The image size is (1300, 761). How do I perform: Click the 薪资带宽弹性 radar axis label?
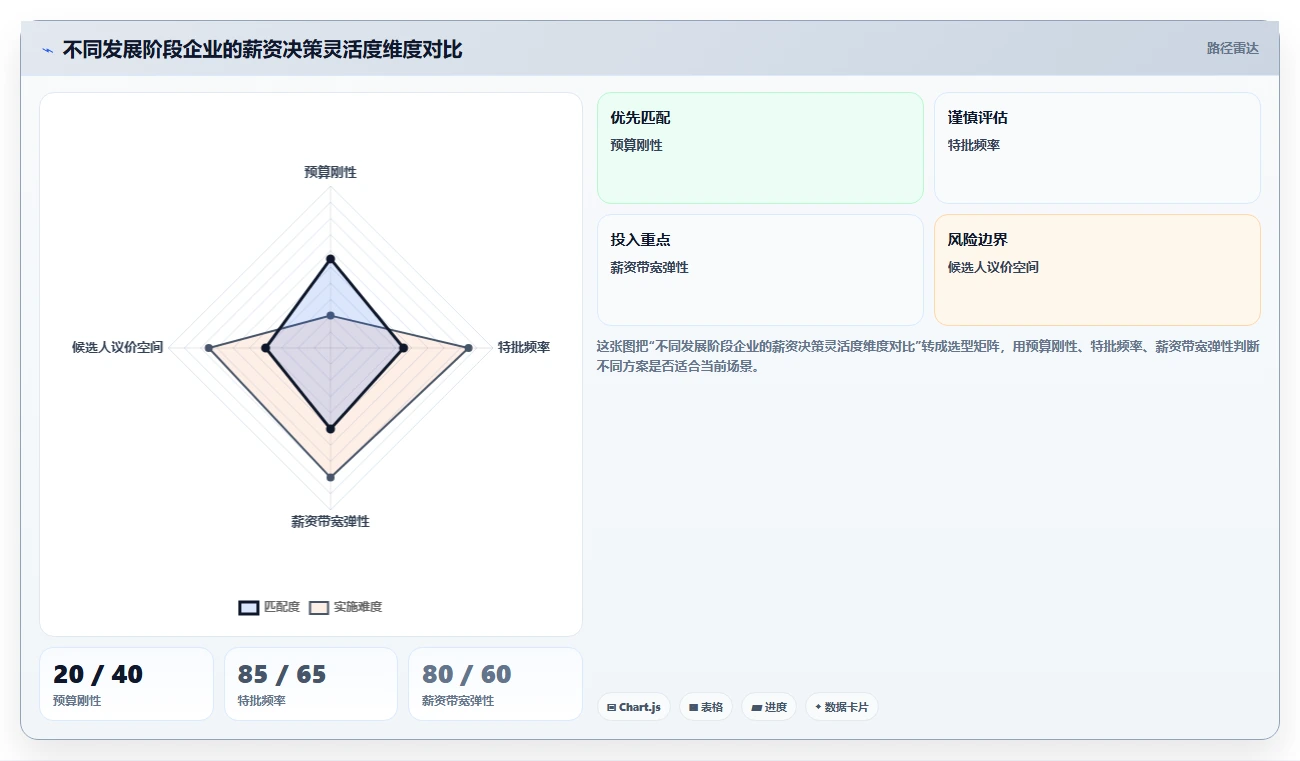point(330,522)
